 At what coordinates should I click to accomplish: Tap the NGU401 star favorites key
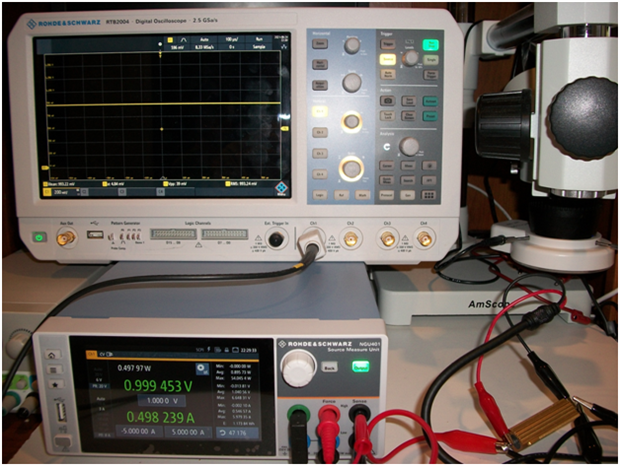55,384
